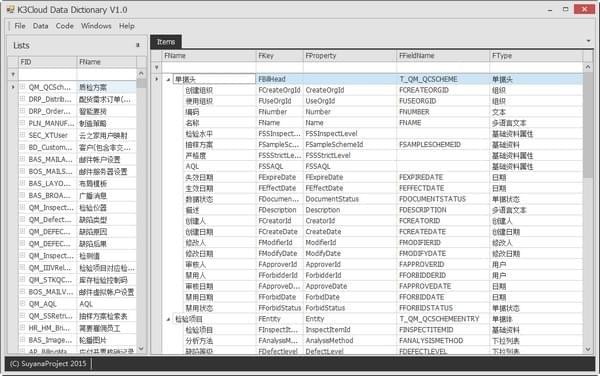This screenshot has height=376, width=600.
Task: Click the T_QM_QCSCHEMEENTRY cell
Action: tap(443, 319)
